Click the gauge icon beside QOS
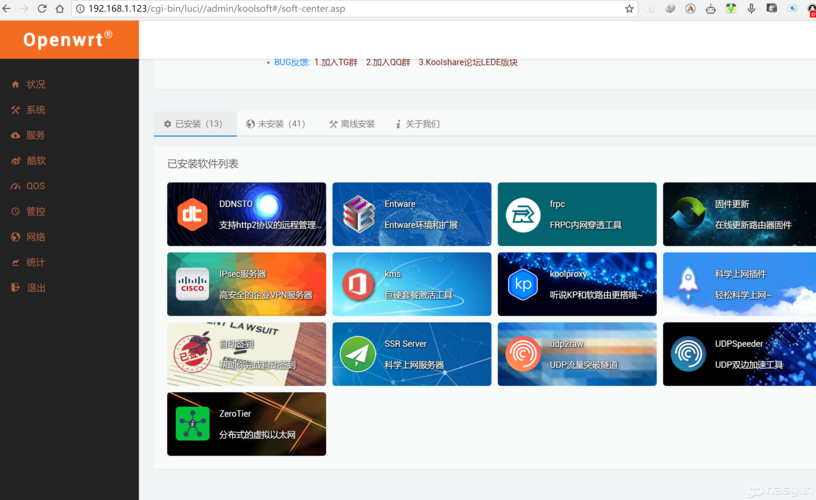Screen dimensions: 816x500 15,186
